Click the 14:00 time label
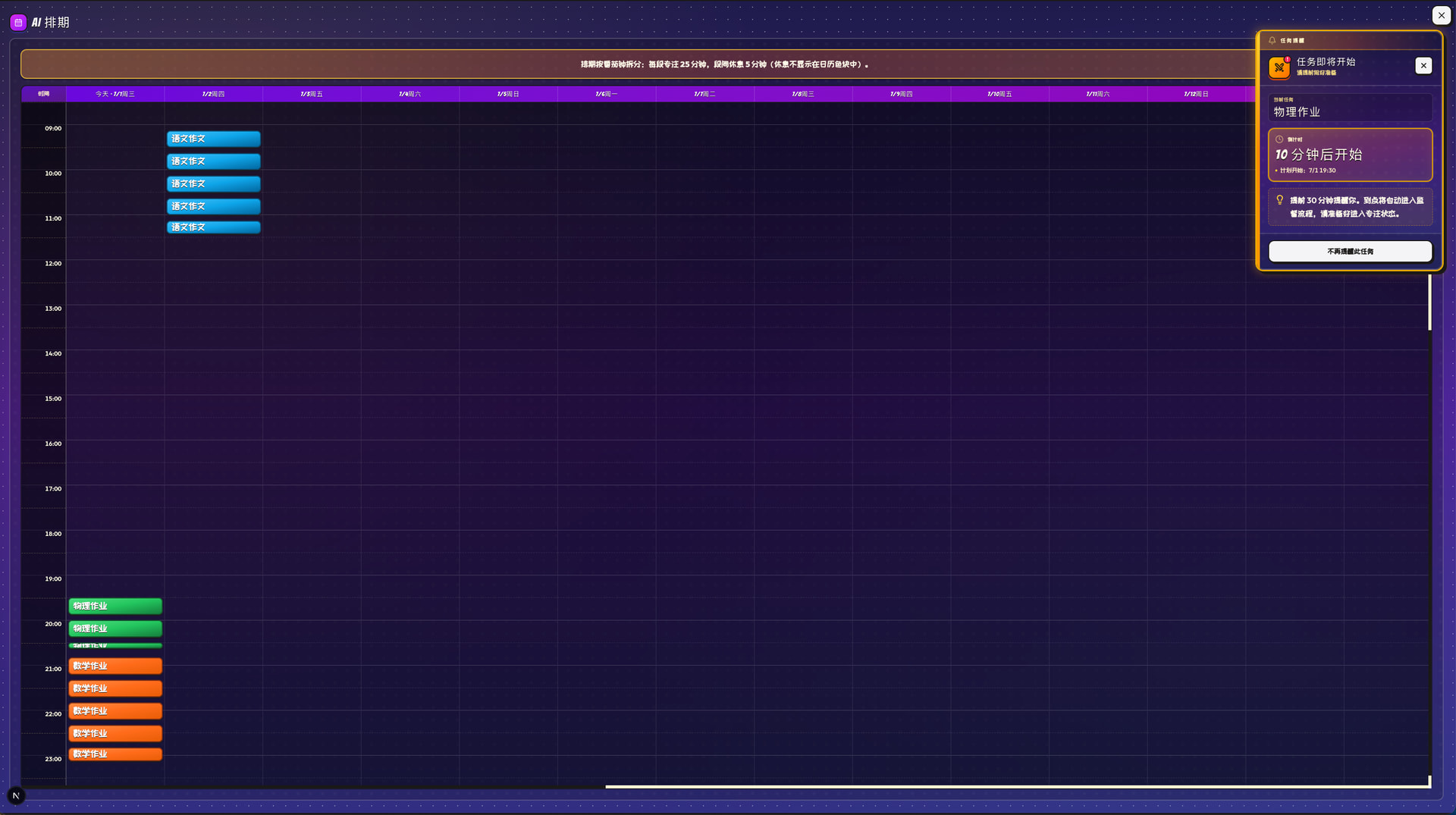Screen dimensions: 1456x815 [x=53, y=354]
